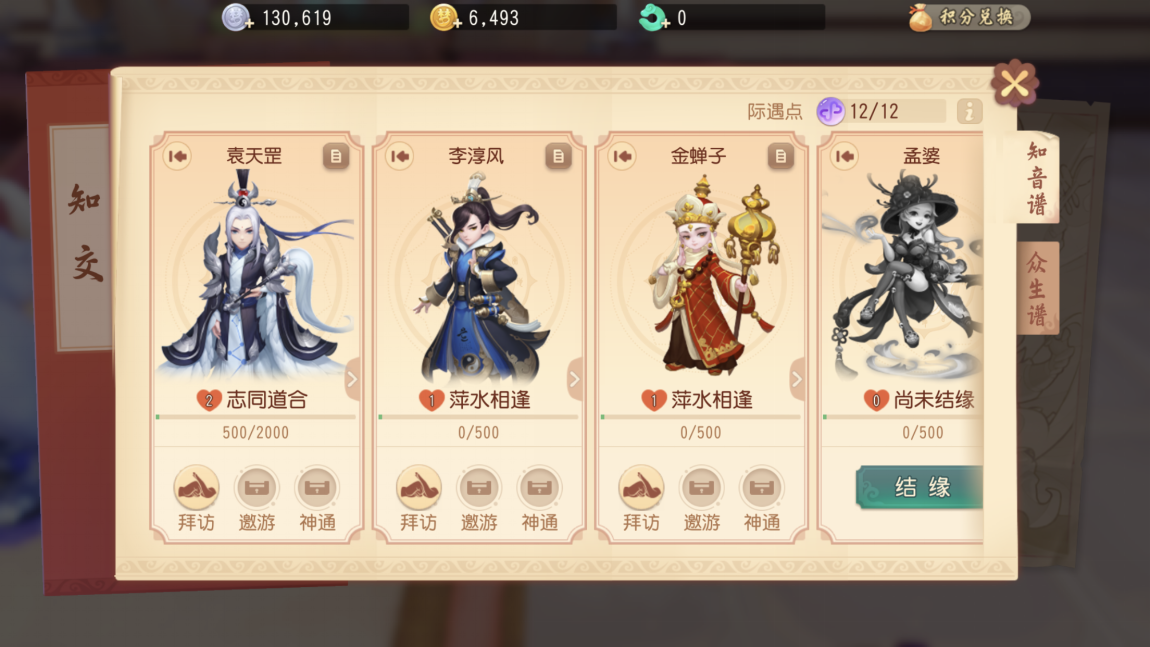1150x647 pixels.
Task: Click back-arrow icon on 金蝉子 card
Action: 622,156
